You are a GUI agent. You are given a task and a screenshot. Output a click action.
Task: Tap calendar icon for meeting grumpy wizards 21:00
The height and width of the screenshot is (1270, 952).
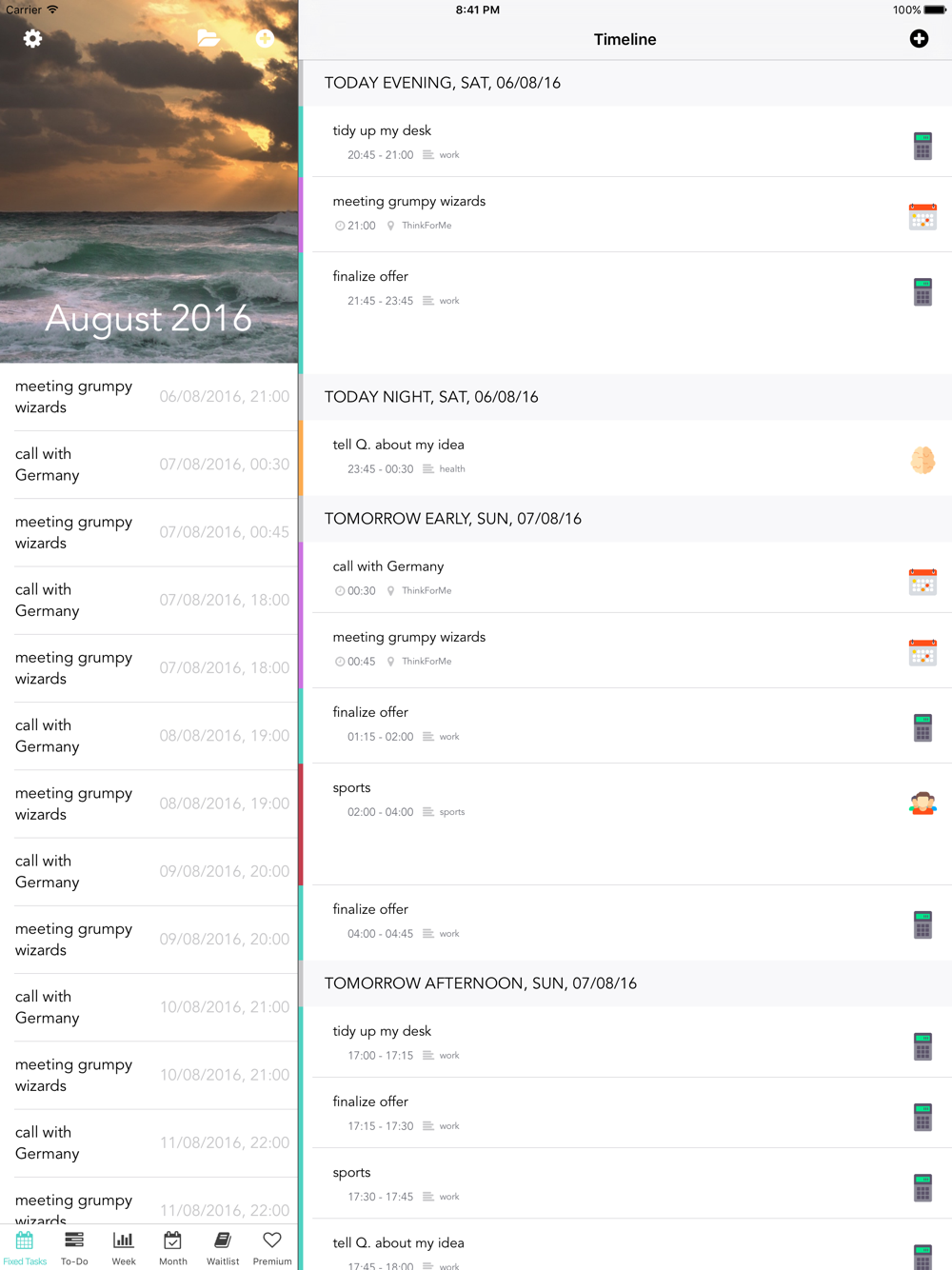pos(922,216)
